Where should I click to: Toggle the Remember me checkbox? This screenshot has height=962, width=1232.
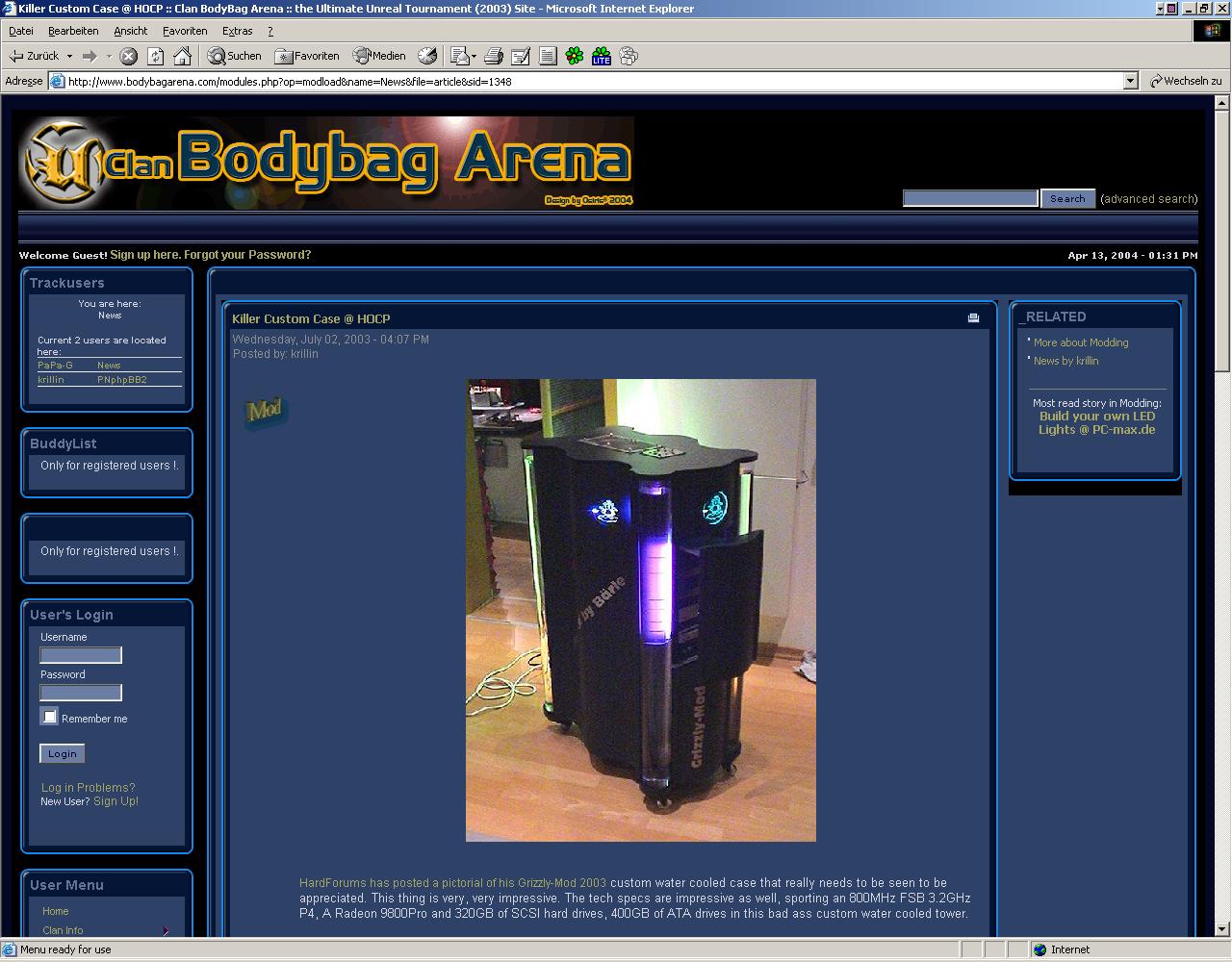[x=50, y=717]
